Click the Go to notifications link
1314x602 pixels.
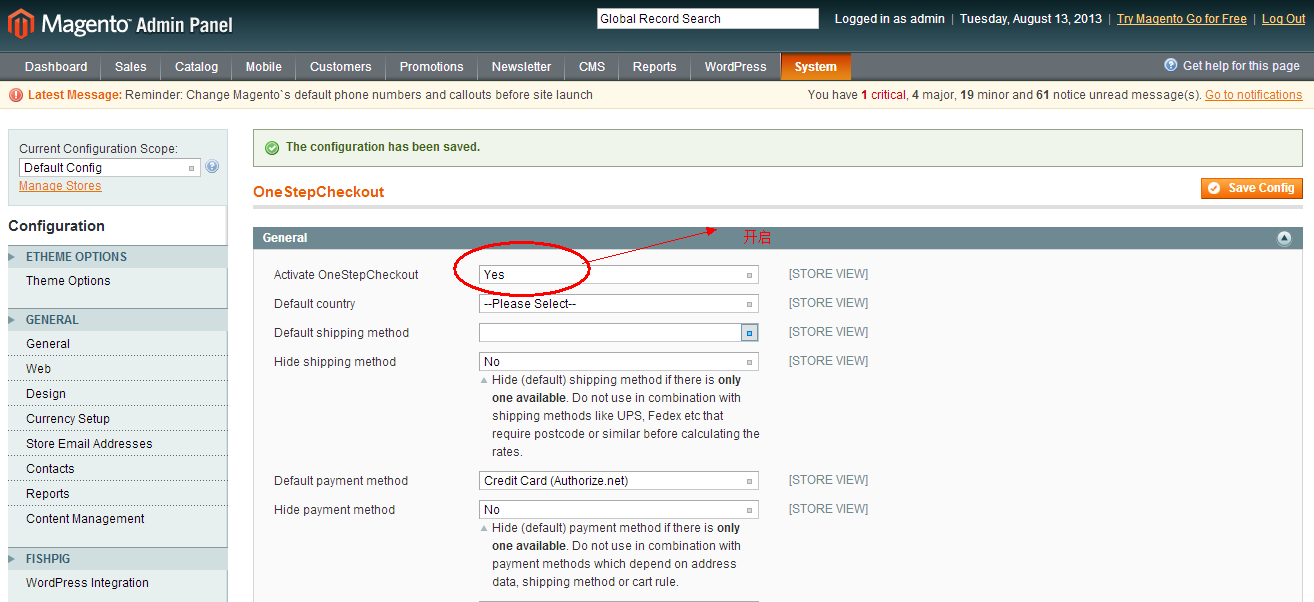(x=1254, y=95)
